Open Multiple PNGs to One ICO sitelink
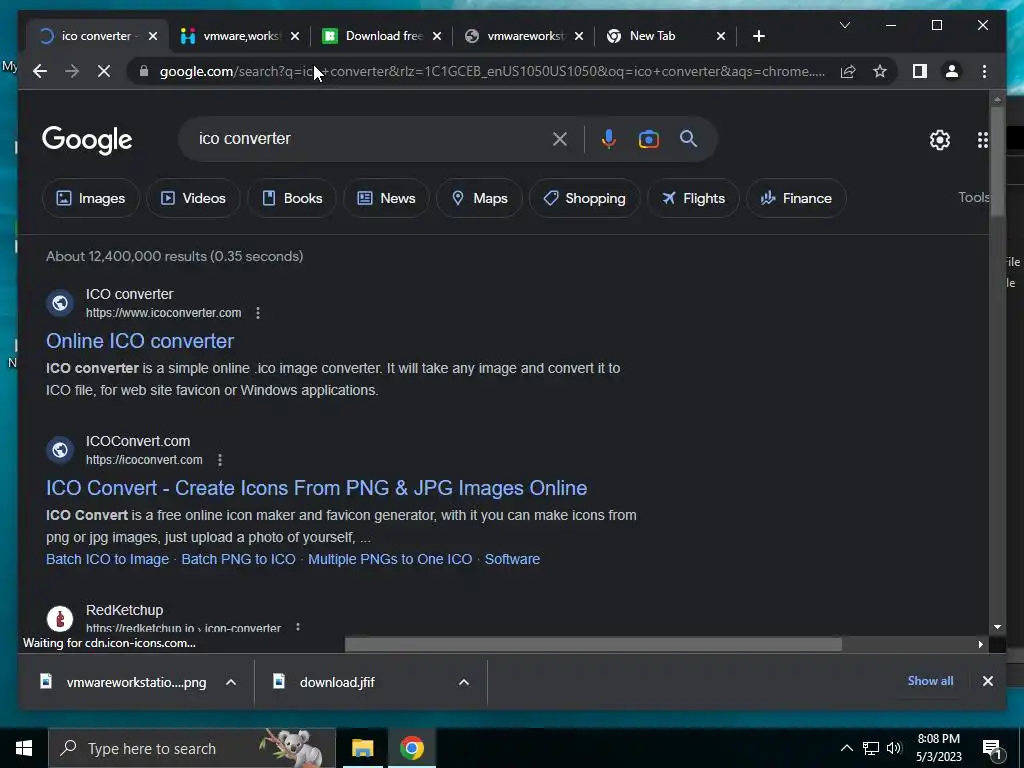Screen dimensions: 1024x768 [390, 559]
